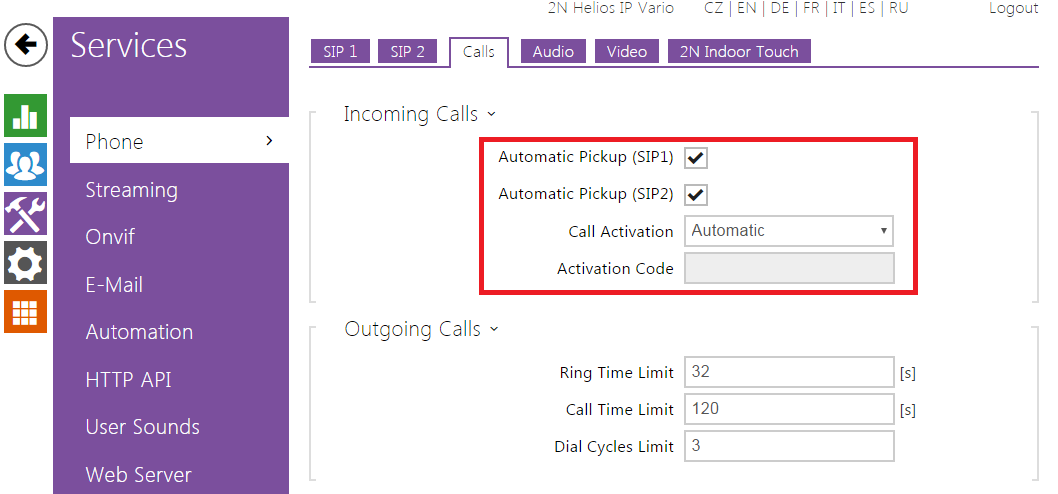The width and height of the screenshot is (1058, 494).
Task: Open the Call Activation dropdown
Action: (x=788, y=231)
